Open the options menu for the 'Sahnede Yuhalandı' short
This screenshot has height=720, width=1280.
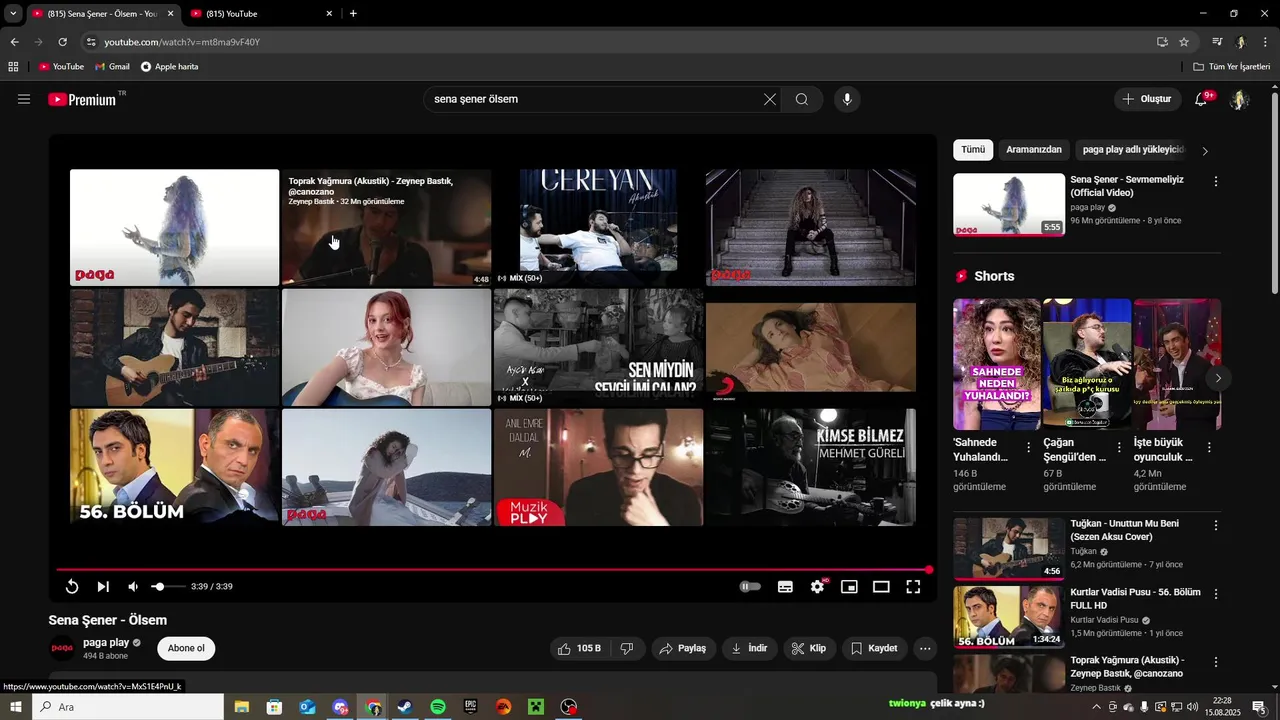(x=1029, y=448)
